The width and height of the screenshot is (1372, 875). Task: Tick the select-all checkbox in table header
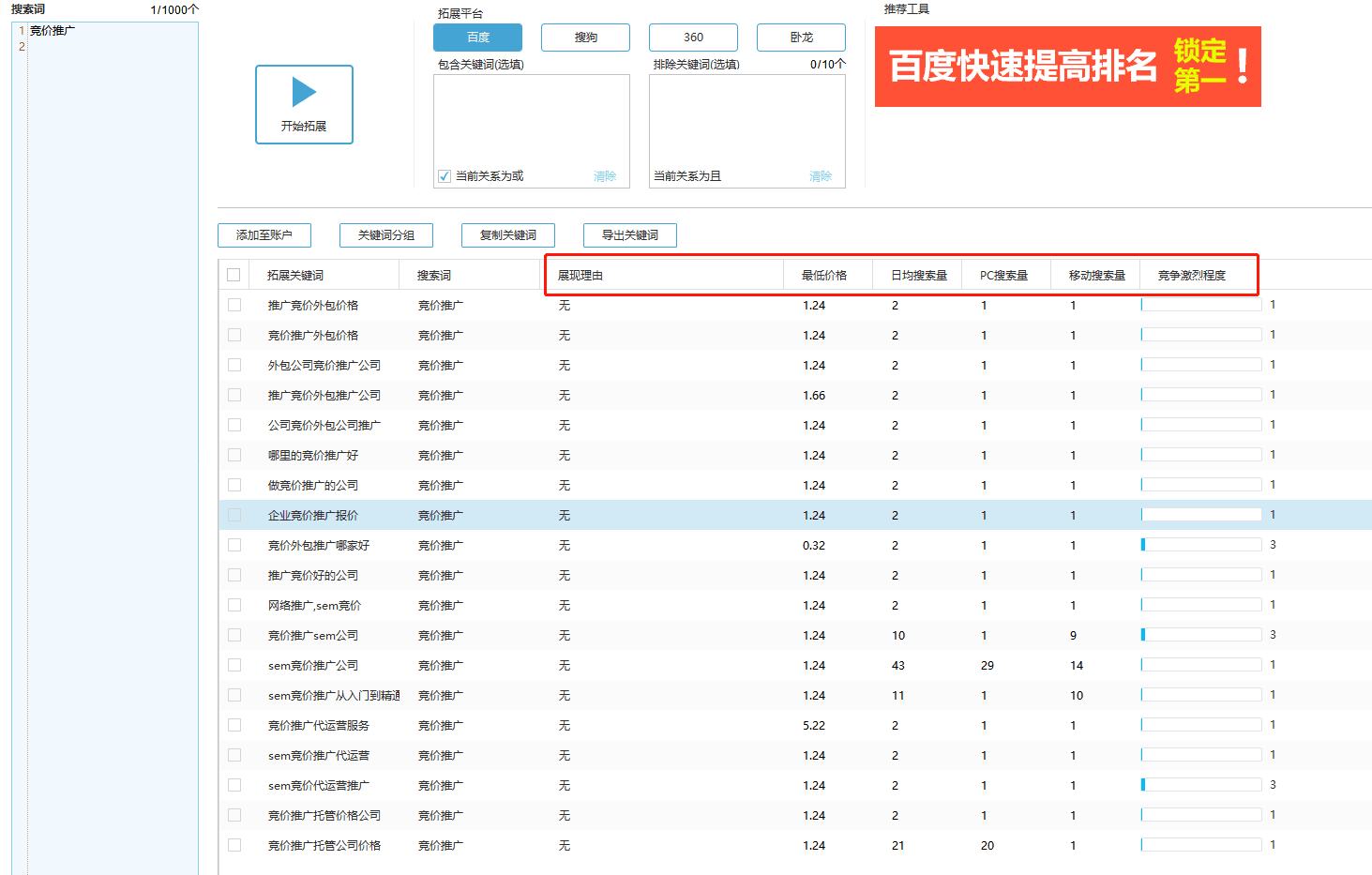[234, 275]
